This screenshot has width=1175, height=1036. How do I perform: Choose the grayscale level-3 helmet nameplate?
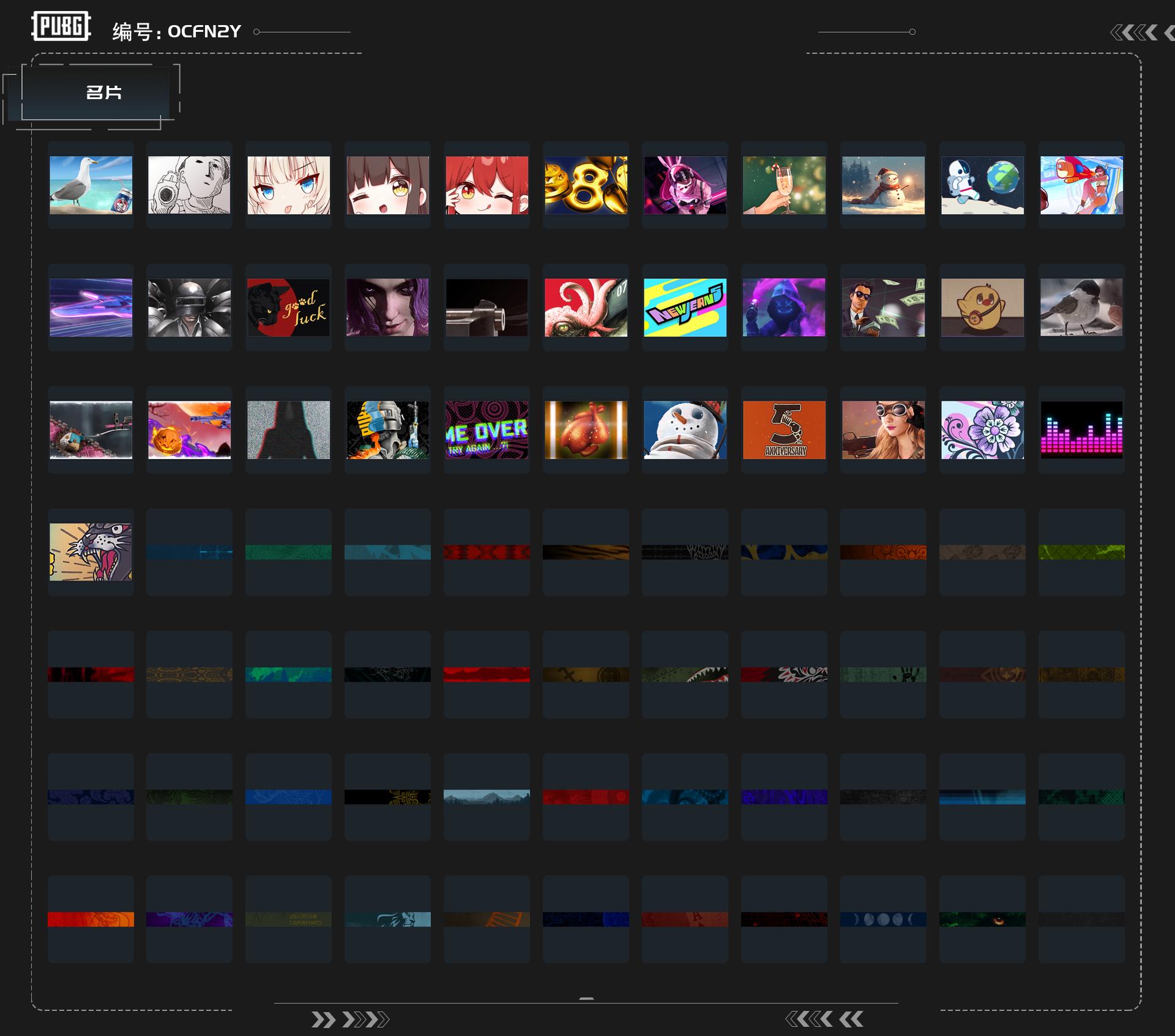(190, 307)
